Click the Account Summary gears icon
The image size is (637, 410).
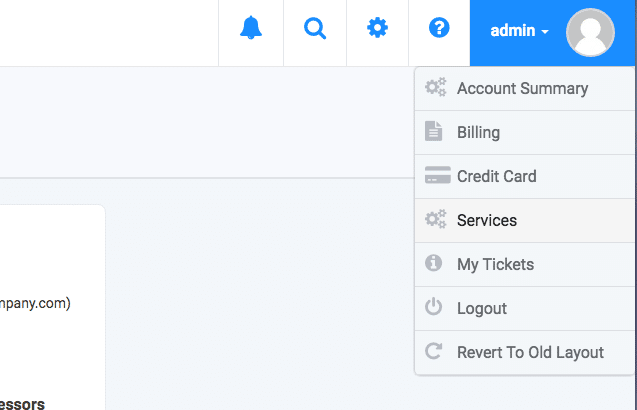(x=435, y=88)
